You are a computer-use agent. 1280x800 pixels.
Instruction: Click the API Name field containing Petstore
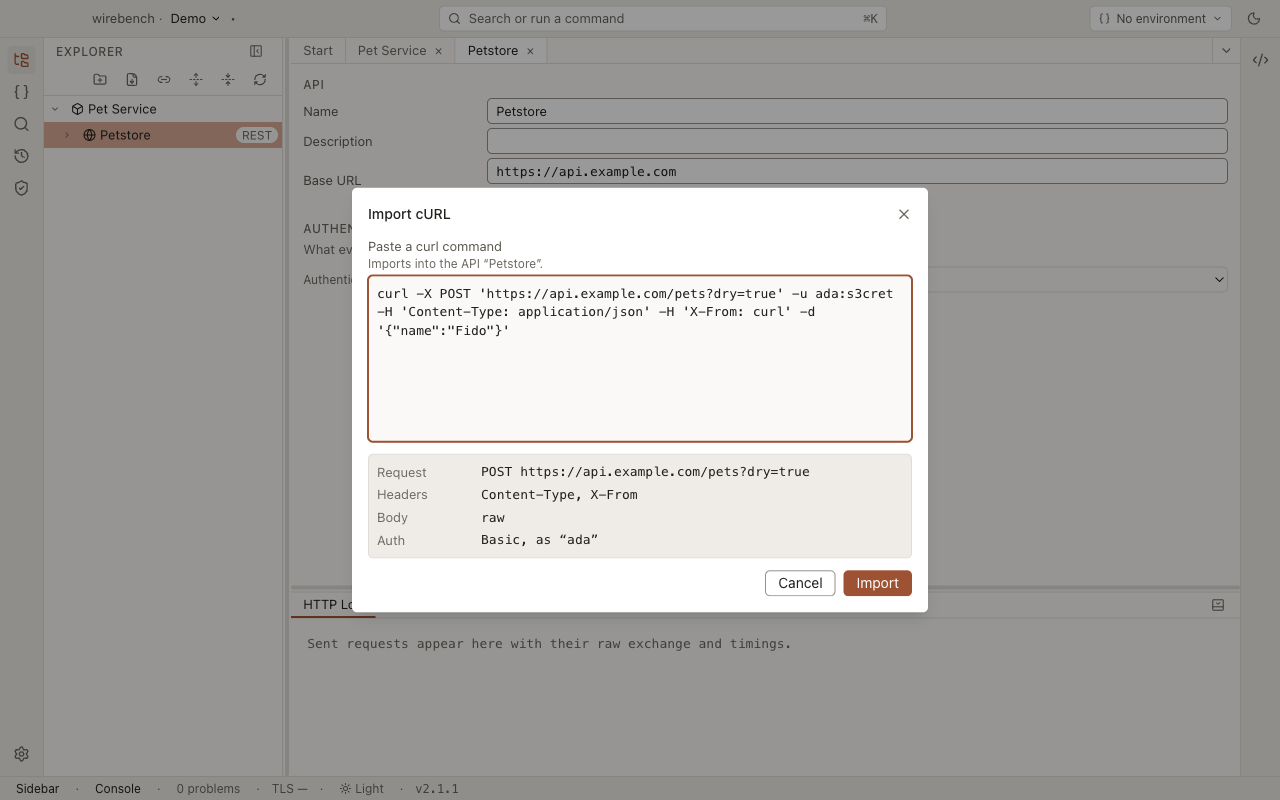857,111
